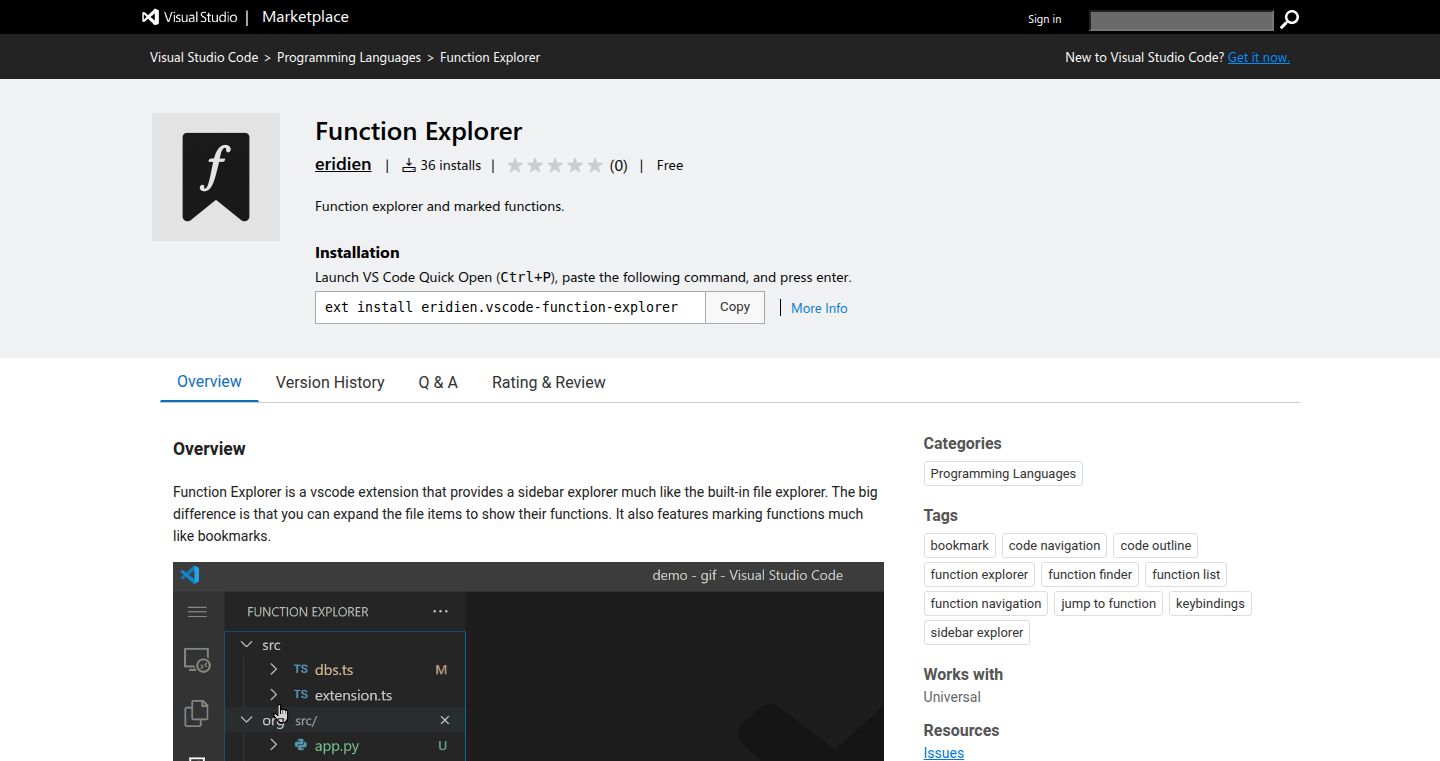
Task: Click the Programming Languages category tag
Action: point(1003,473)
